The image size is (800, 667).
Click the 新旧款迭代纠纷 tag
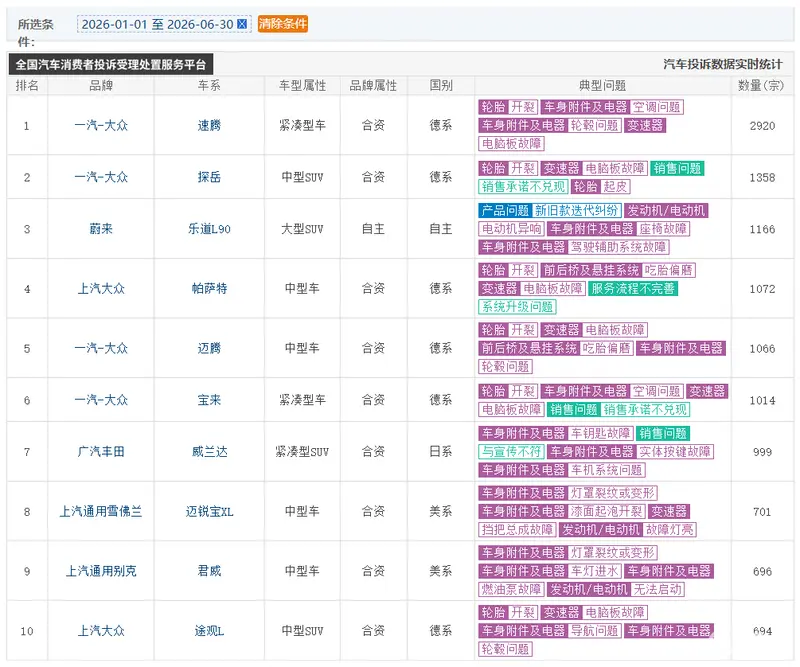click(576, 210)
